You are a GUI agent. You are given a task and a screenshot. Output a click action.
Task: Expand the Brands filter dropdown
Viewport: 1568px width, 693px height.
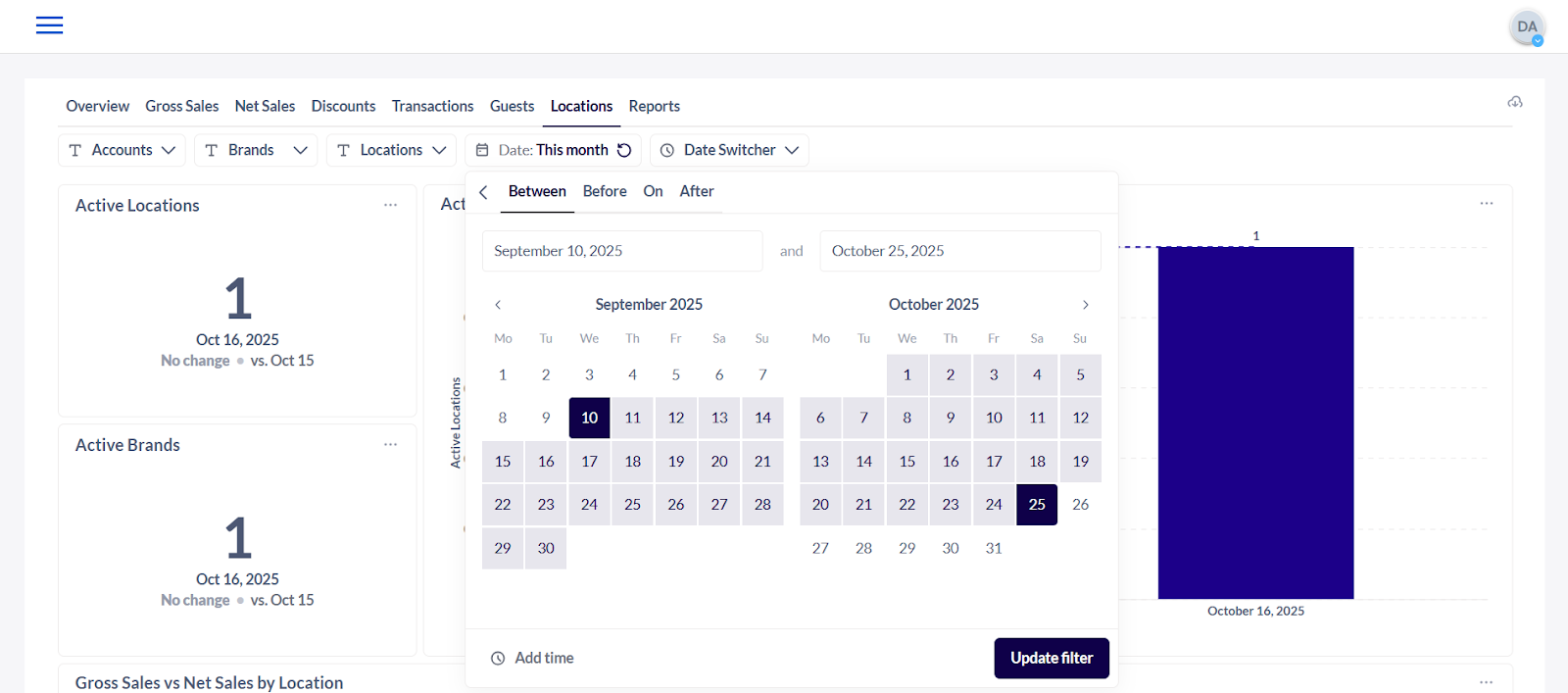click(x=255, y=150)
